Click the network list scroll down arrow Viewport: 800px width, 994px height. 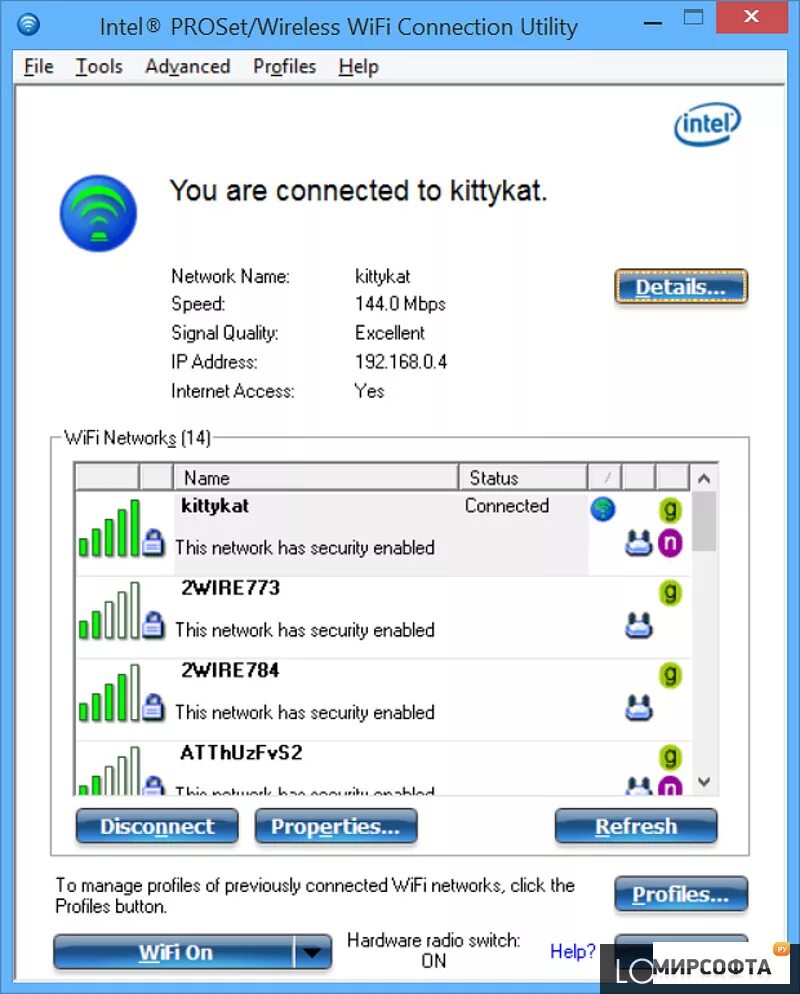[704, 782]
